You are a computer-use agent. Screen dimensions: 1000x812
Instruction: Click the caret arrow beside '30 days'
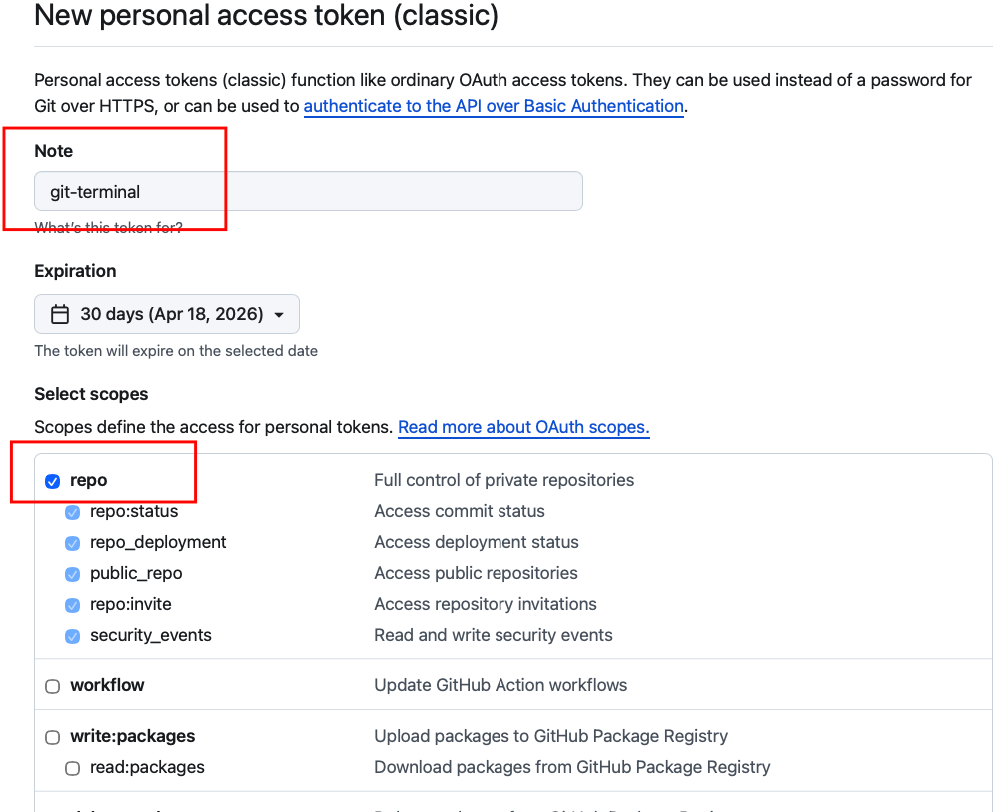(279, 315)
